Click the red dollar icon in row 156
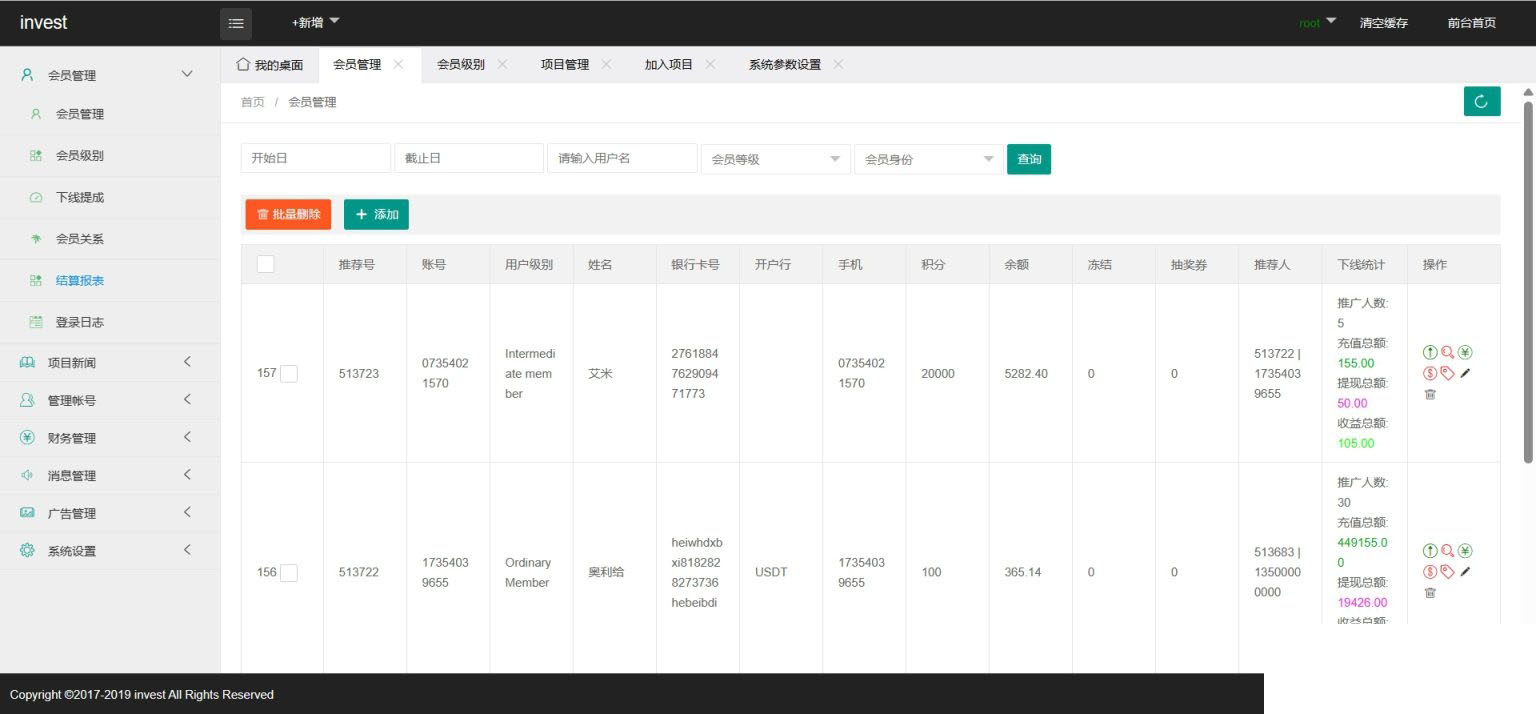 1430,572
